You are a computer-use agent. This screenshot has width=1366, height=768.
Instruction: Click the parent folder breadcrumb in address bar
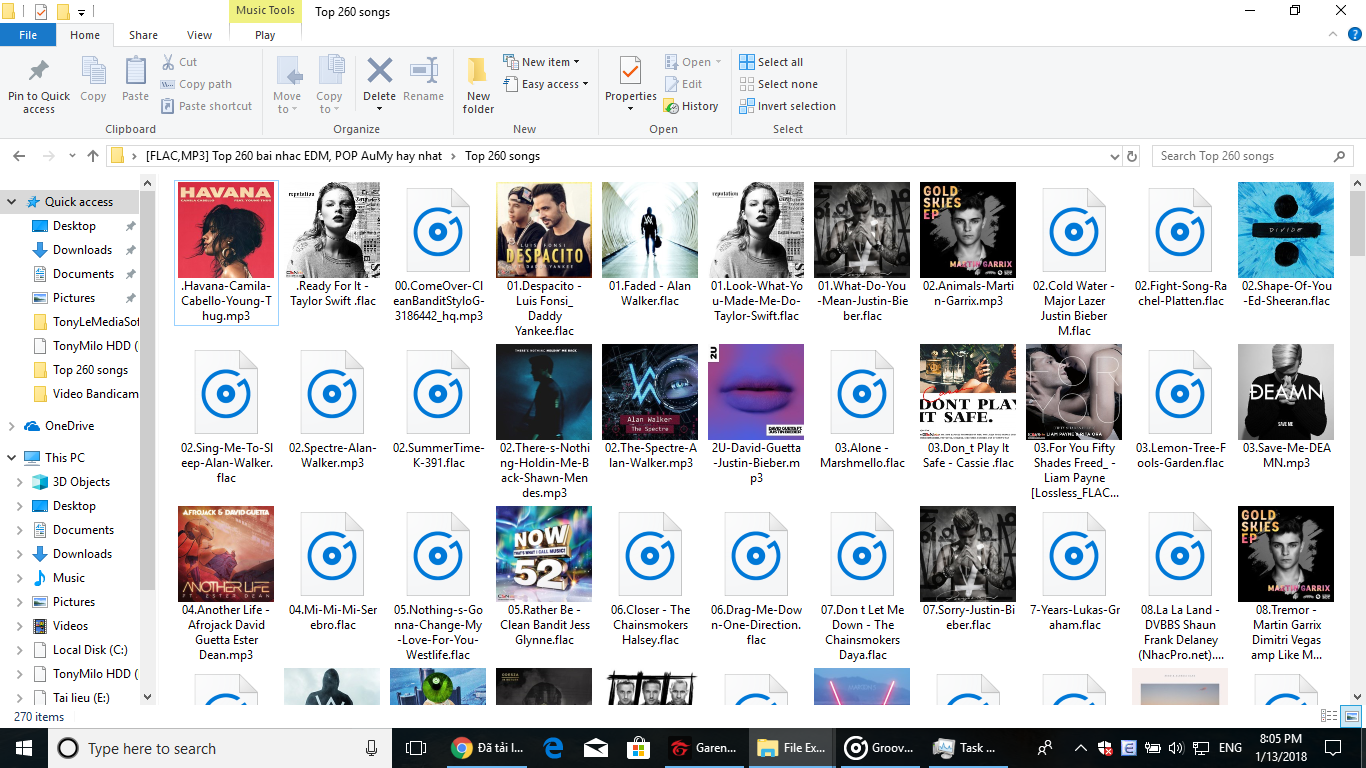(x=293, y=156)
